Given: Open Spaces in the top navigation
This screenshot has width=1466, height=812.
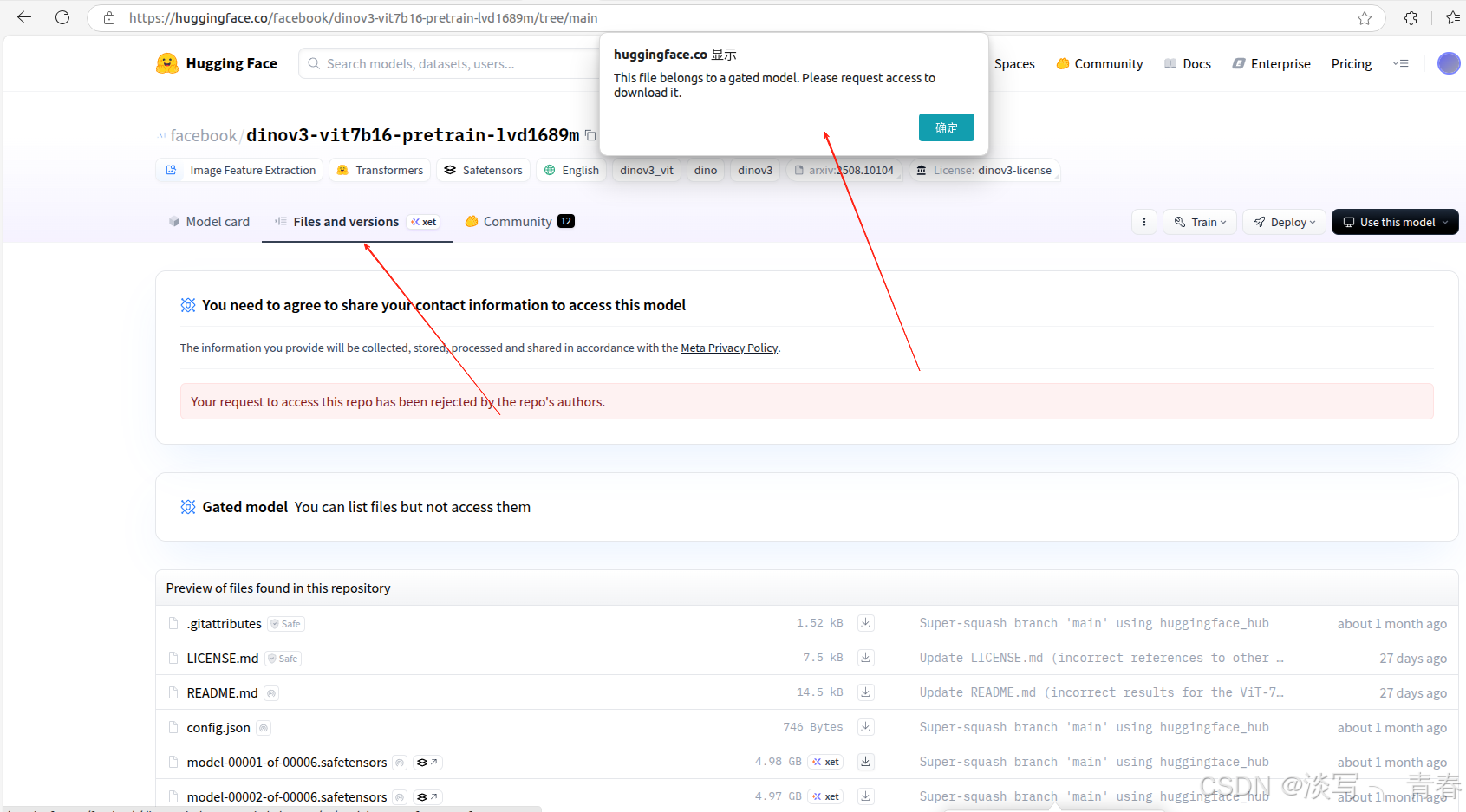Looking at the screenshot, I should click(x=1014, y=63).
